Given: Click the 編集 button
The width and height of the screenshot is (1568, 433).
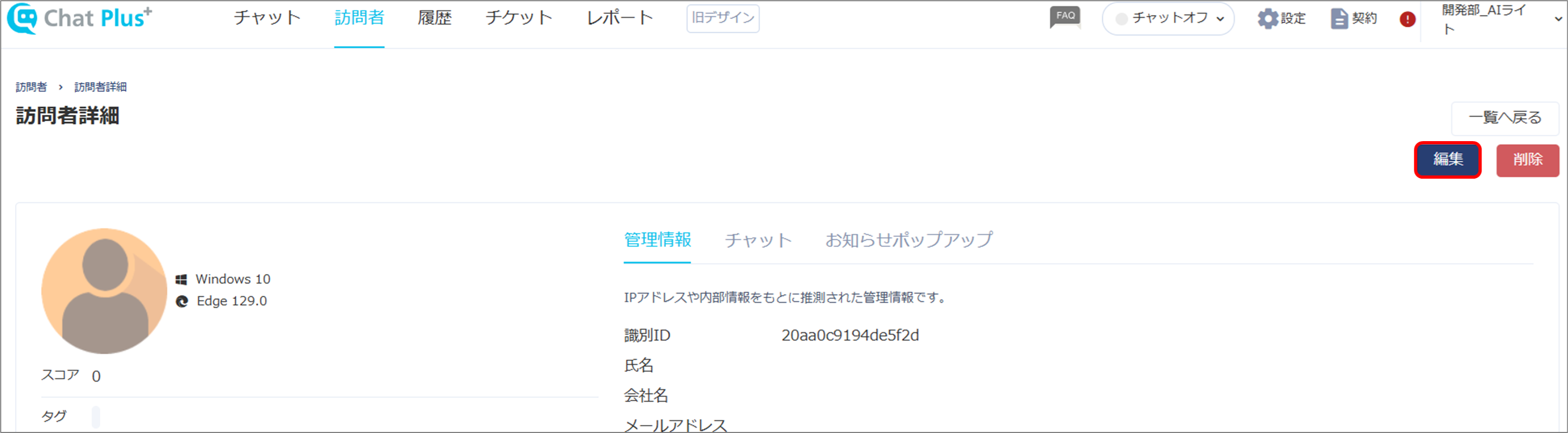Looking at the screenshot, I should tap(1448, 160).
